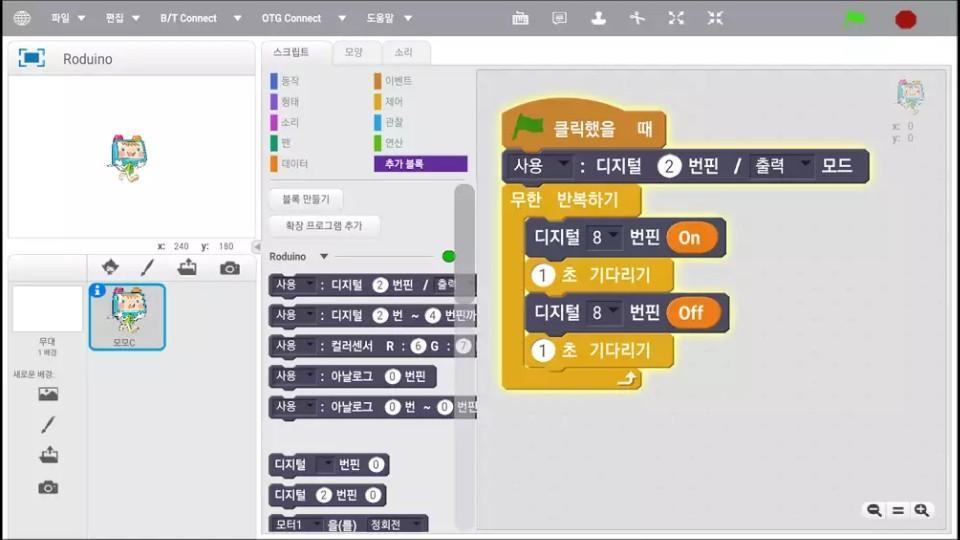Click the green Roduino connection indicator

tap(448, 257)
